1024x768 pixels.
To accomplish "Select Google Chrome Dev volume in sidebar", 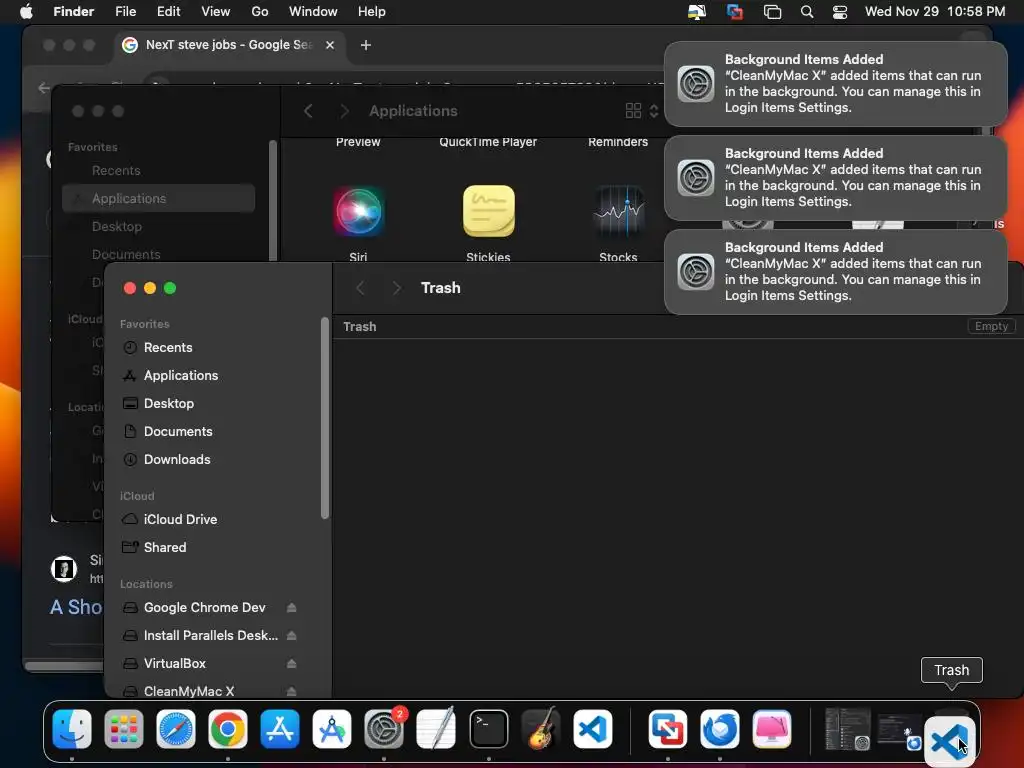I will pos(204,607).
